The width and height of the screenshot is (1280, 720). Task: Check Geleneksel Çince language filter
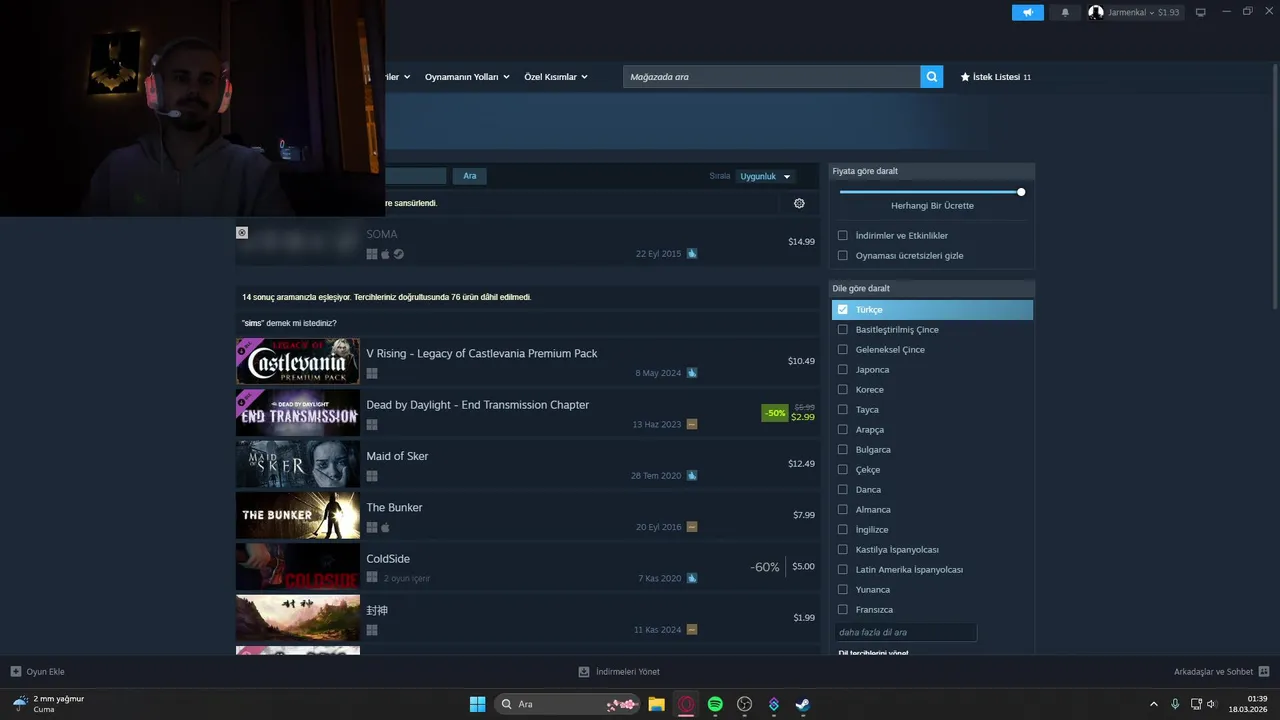coord(843,350)
